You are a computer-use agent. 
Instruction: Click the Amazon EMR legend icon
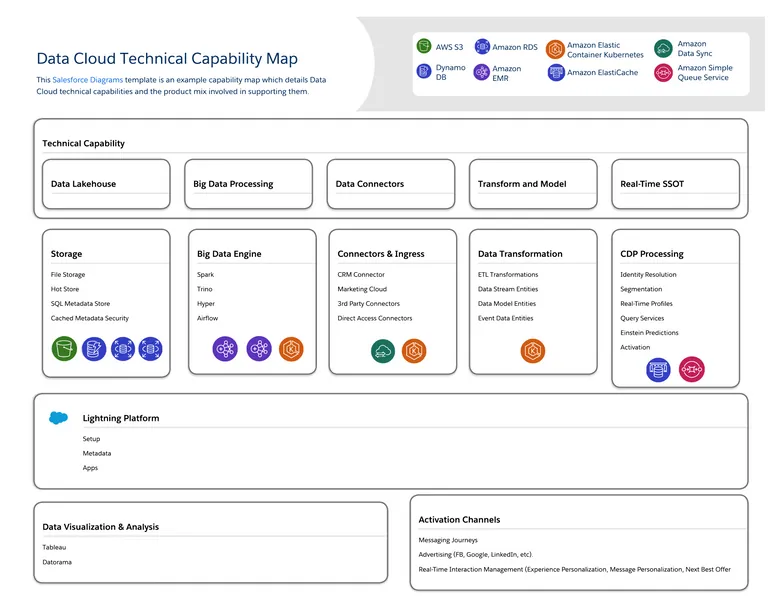coord(482,73)
